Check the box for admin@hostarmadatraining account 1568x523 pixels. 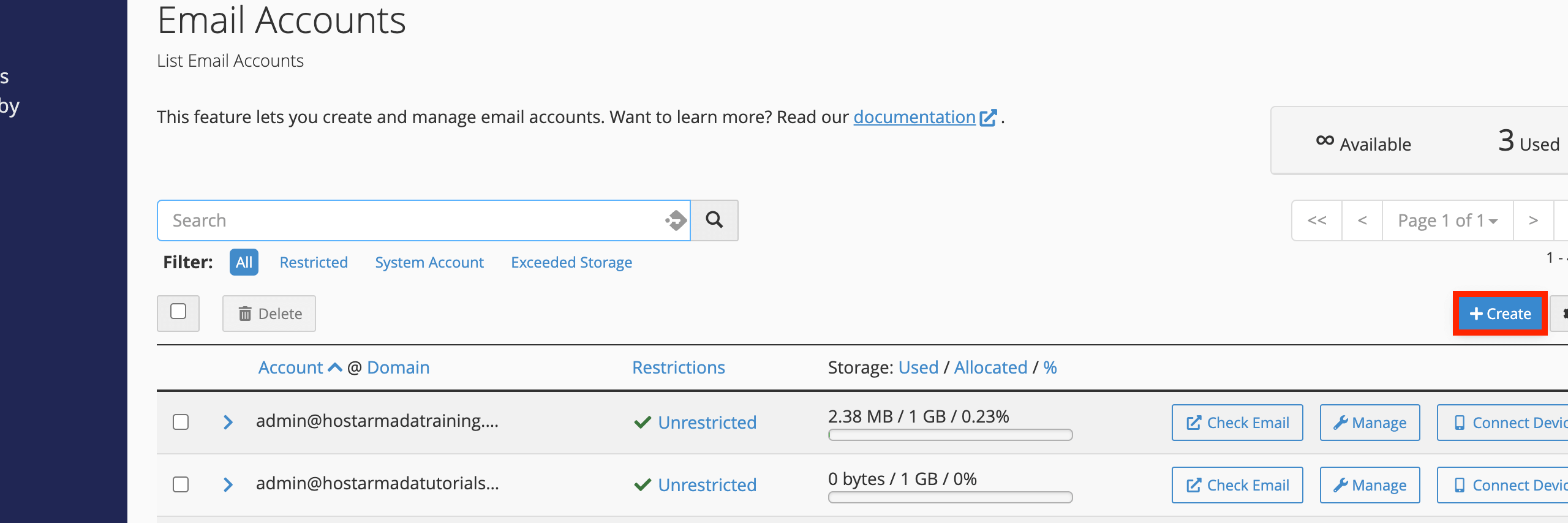coord(181,422)
